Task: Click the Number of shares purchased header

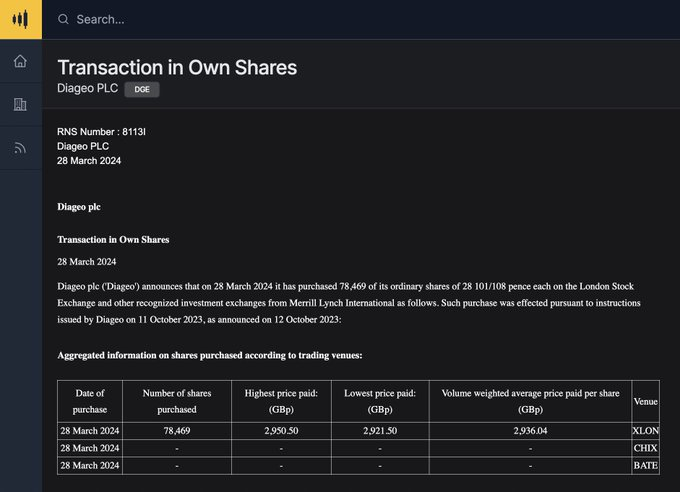Action: pyautogui.click(x=177, y=401)
